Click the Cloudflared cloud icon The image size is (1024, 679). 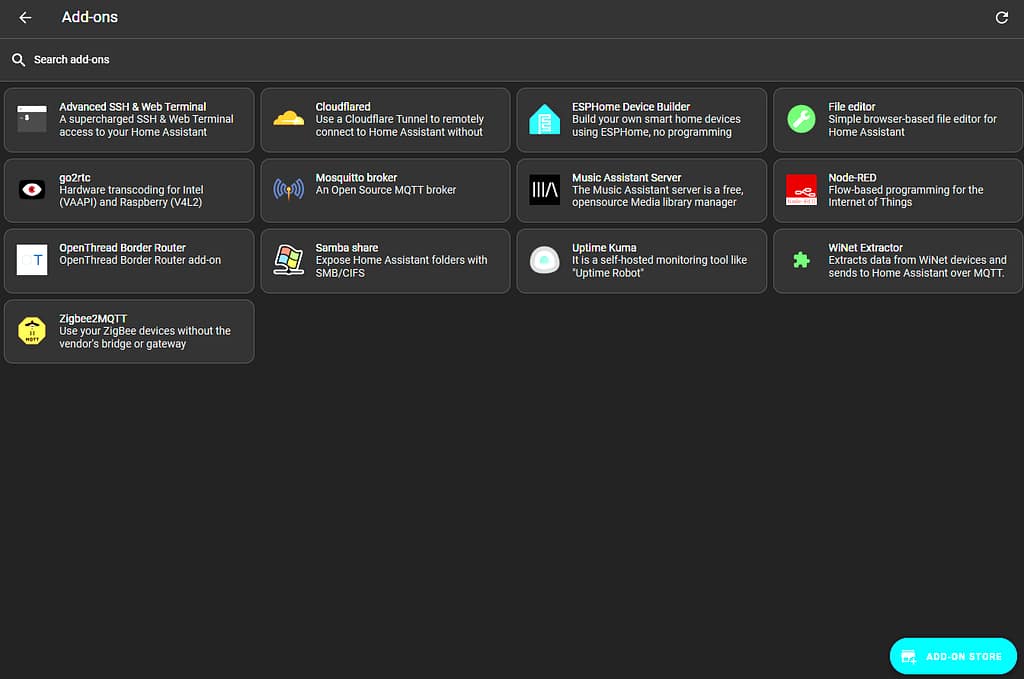click(288, 119)
